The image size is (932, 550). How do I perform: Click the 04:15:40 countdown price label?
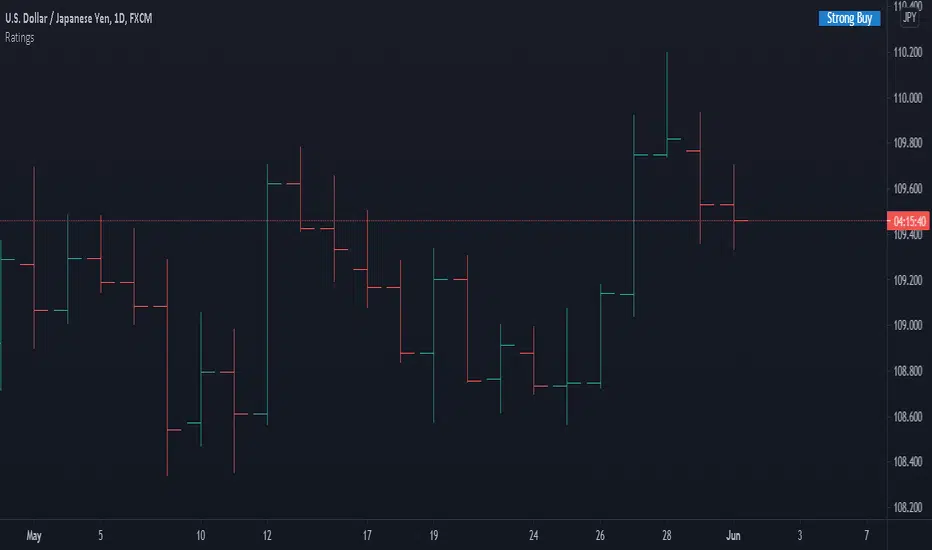click(x=908, y=221)
